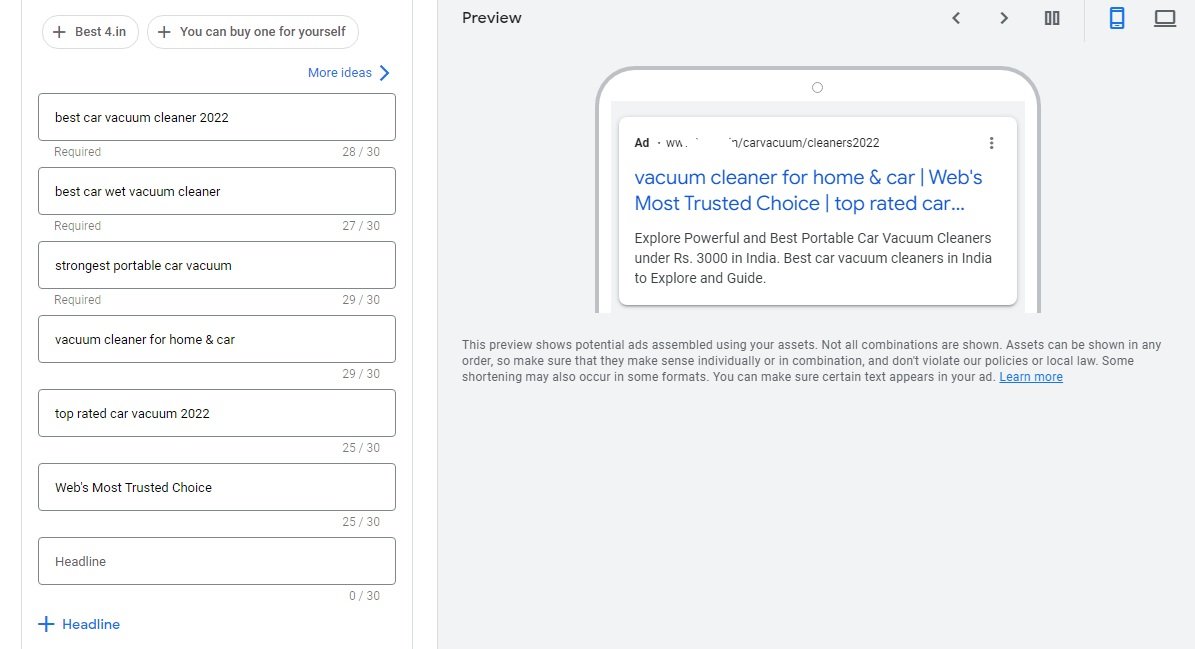Edit 'vacuum cleaner for home & car' field
This screenshot has height=649, width=1195.
pyautogui.click(x=216, y=339)
